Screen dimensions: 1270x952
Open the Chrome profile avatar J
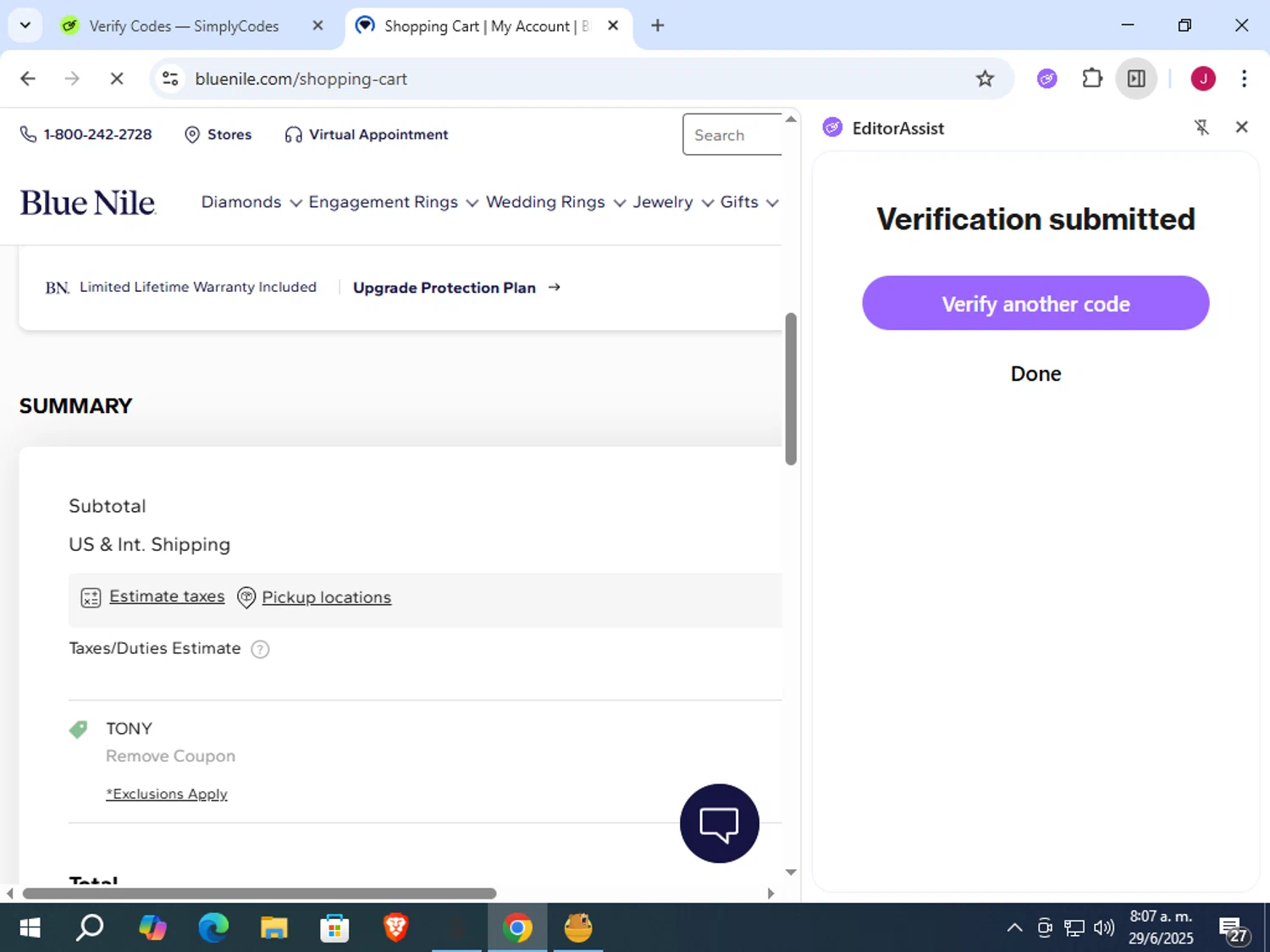point(1203,79)
